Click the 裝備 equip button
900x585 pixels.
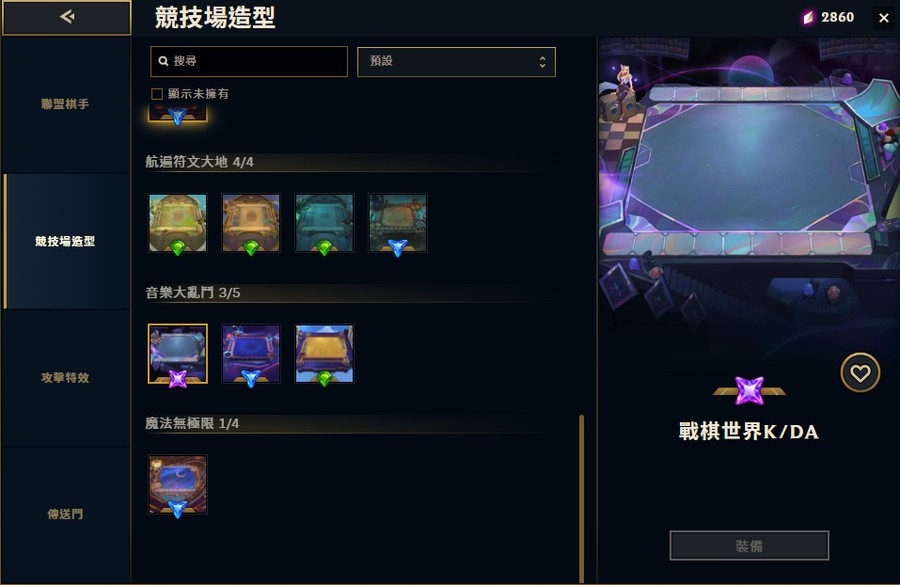pos(749,545)
